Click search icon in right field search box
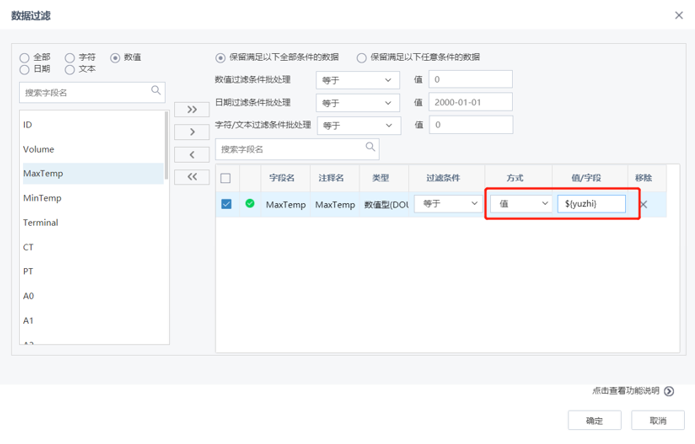 371,148
